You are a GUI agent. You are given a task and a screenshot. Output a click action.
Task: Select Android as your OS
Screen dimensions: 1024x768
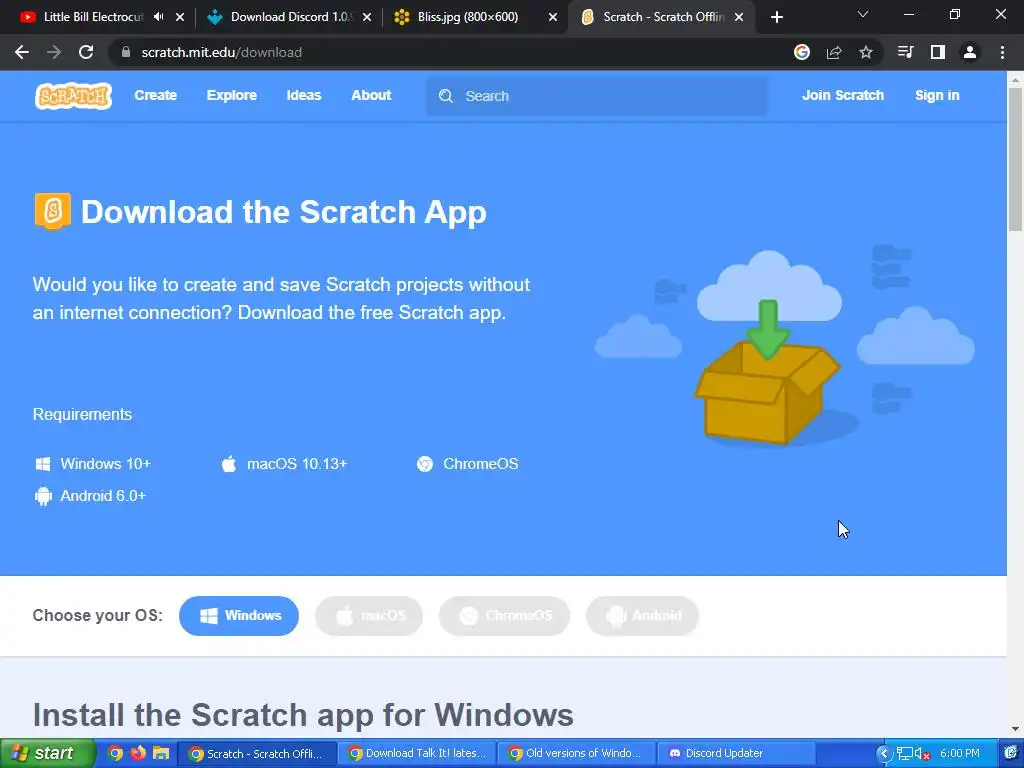[643, 616]
